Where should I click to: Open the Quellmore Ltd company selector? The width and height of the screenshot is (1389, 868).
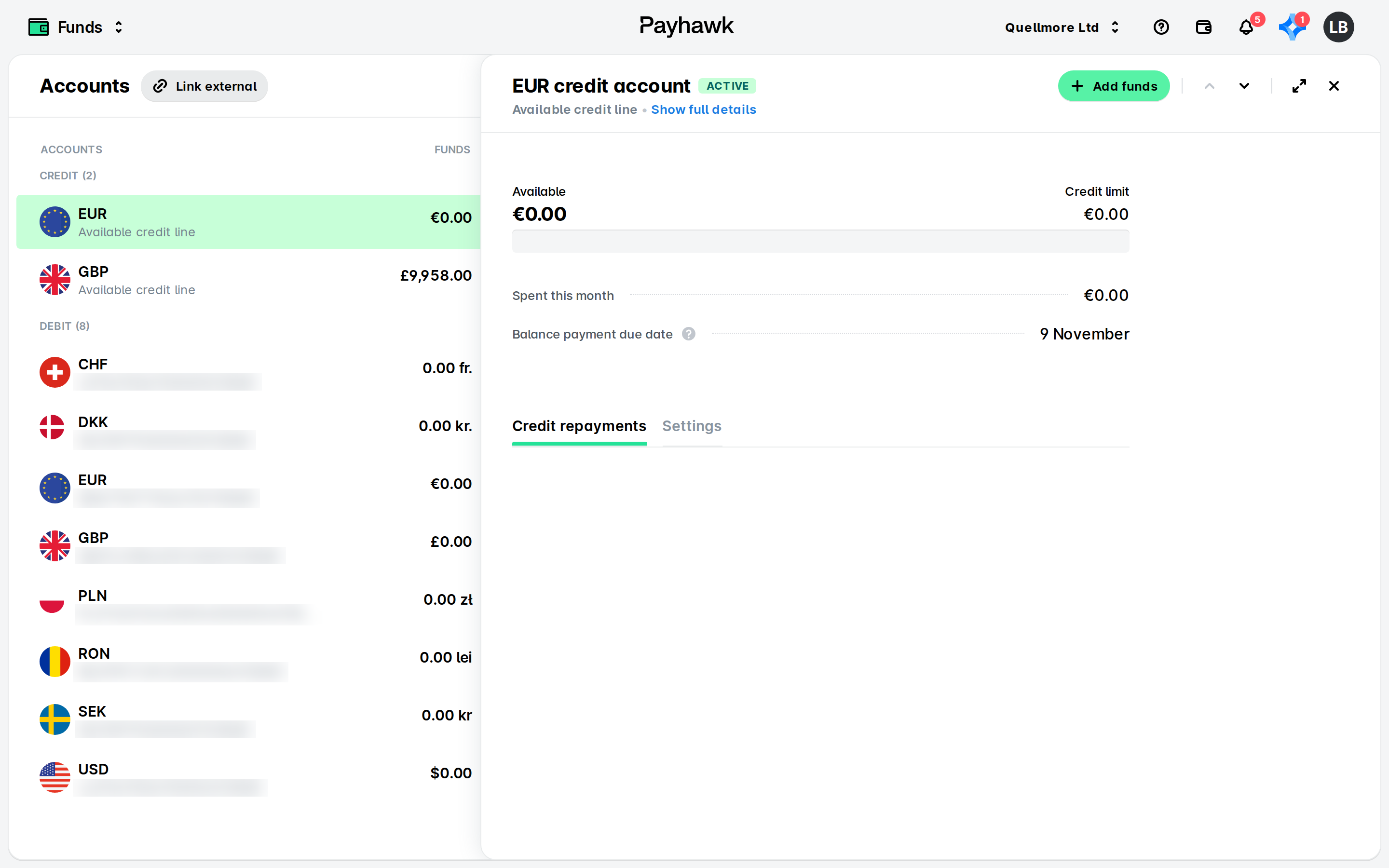tap(1062, 27)
